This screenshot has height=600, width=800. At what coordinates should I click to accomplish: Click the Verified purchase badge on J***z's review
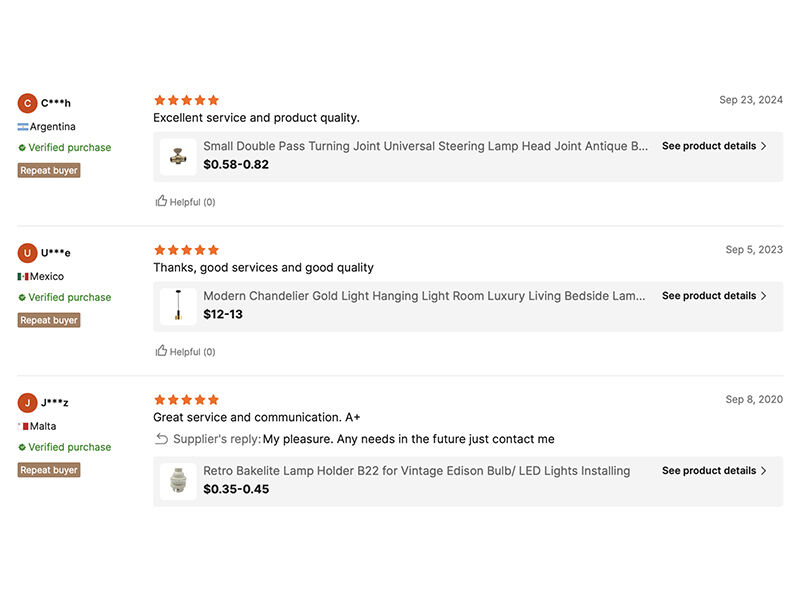tap(64, 447)
